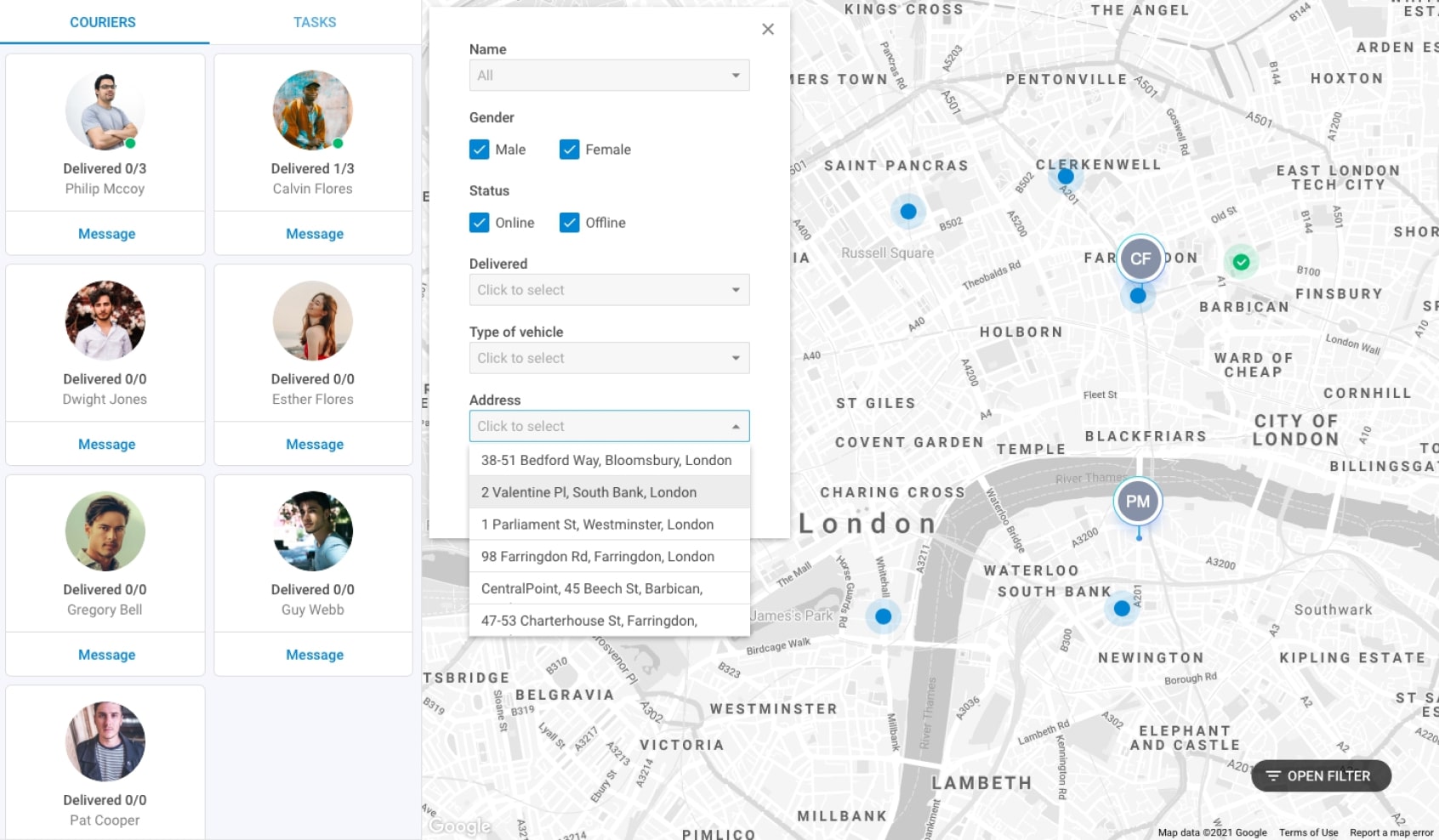Select CentralPoint, 45 Beech St address
Viewport: 1439px width, 840px height.
[610, 588]
